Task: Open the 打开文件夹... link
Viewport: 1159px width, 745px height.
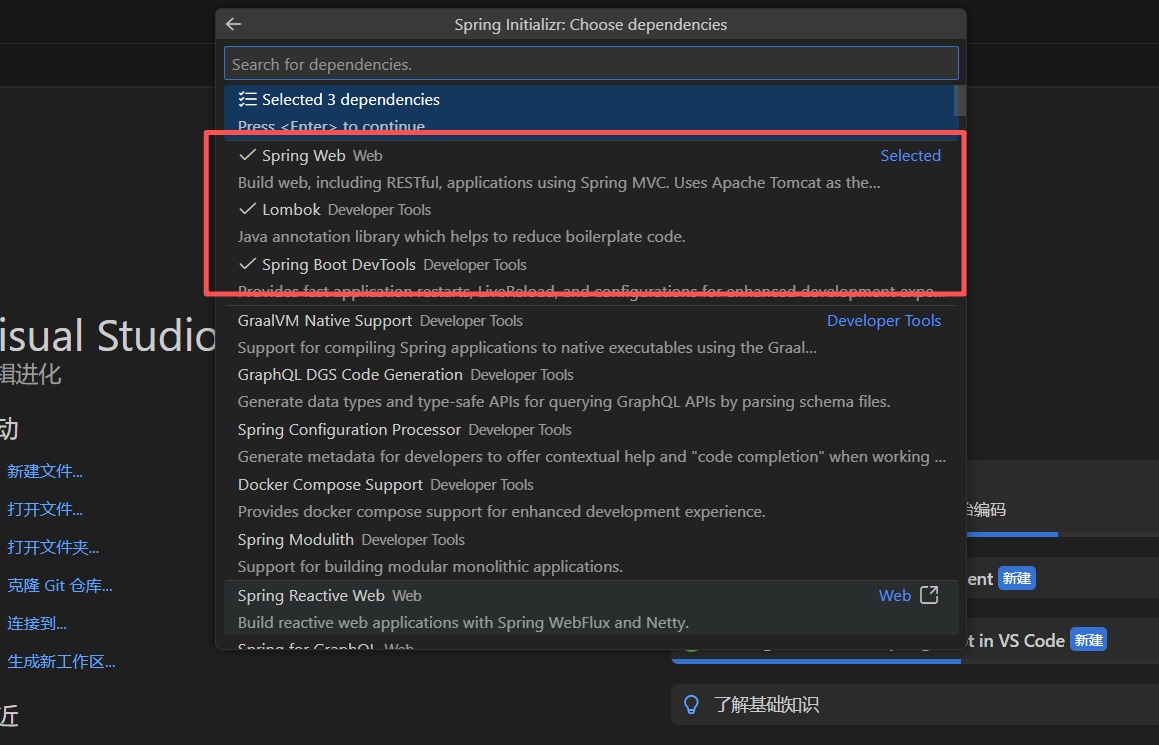Action: [53, 547]
